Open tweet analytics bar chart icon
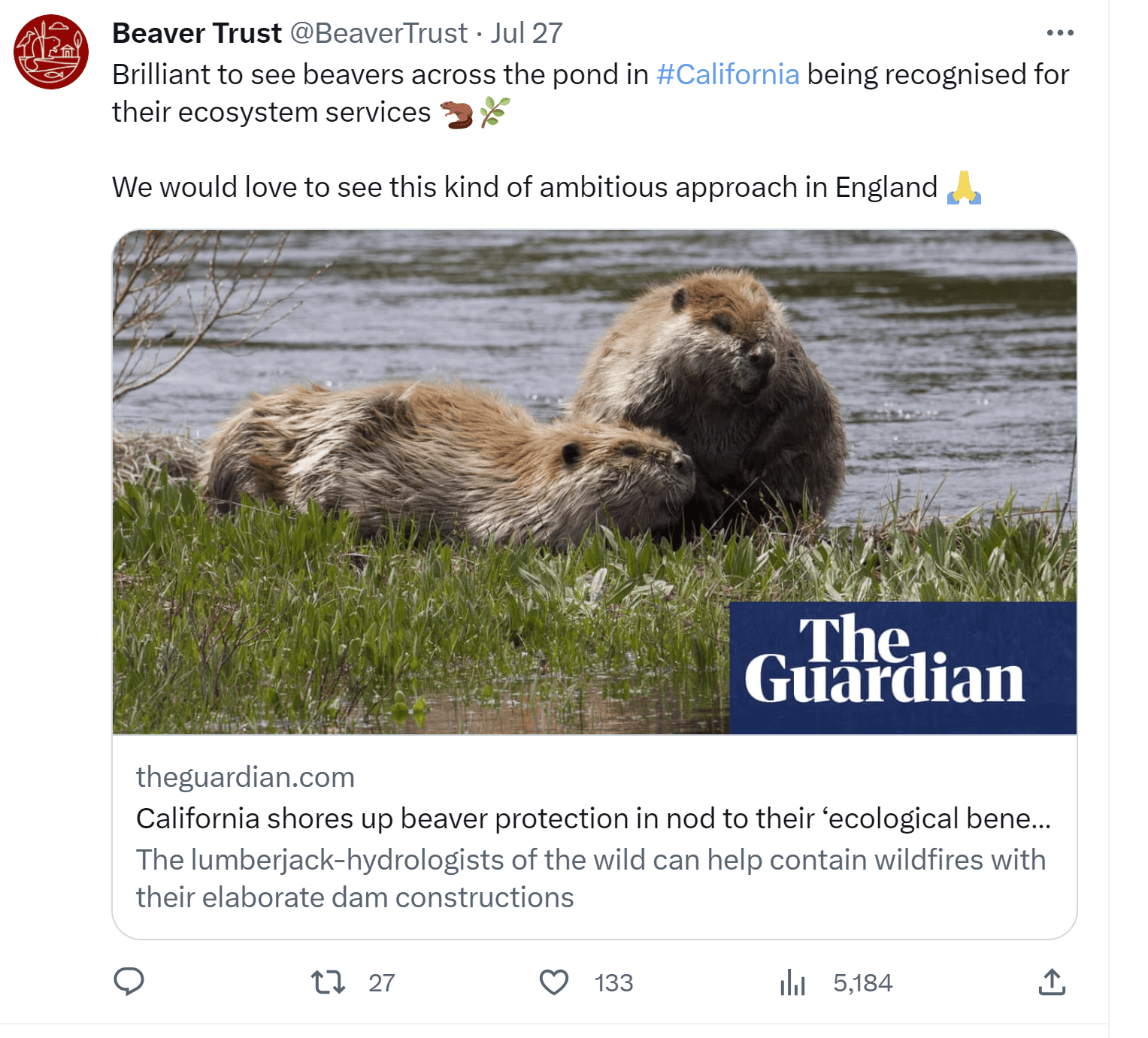Viewport: 1148px width, 1038px height. [x=792, y=982]
